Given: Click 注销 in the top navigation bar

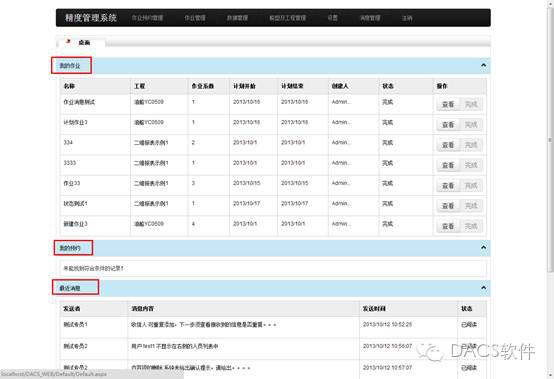Looking at the screenshot, I should 407,18.
